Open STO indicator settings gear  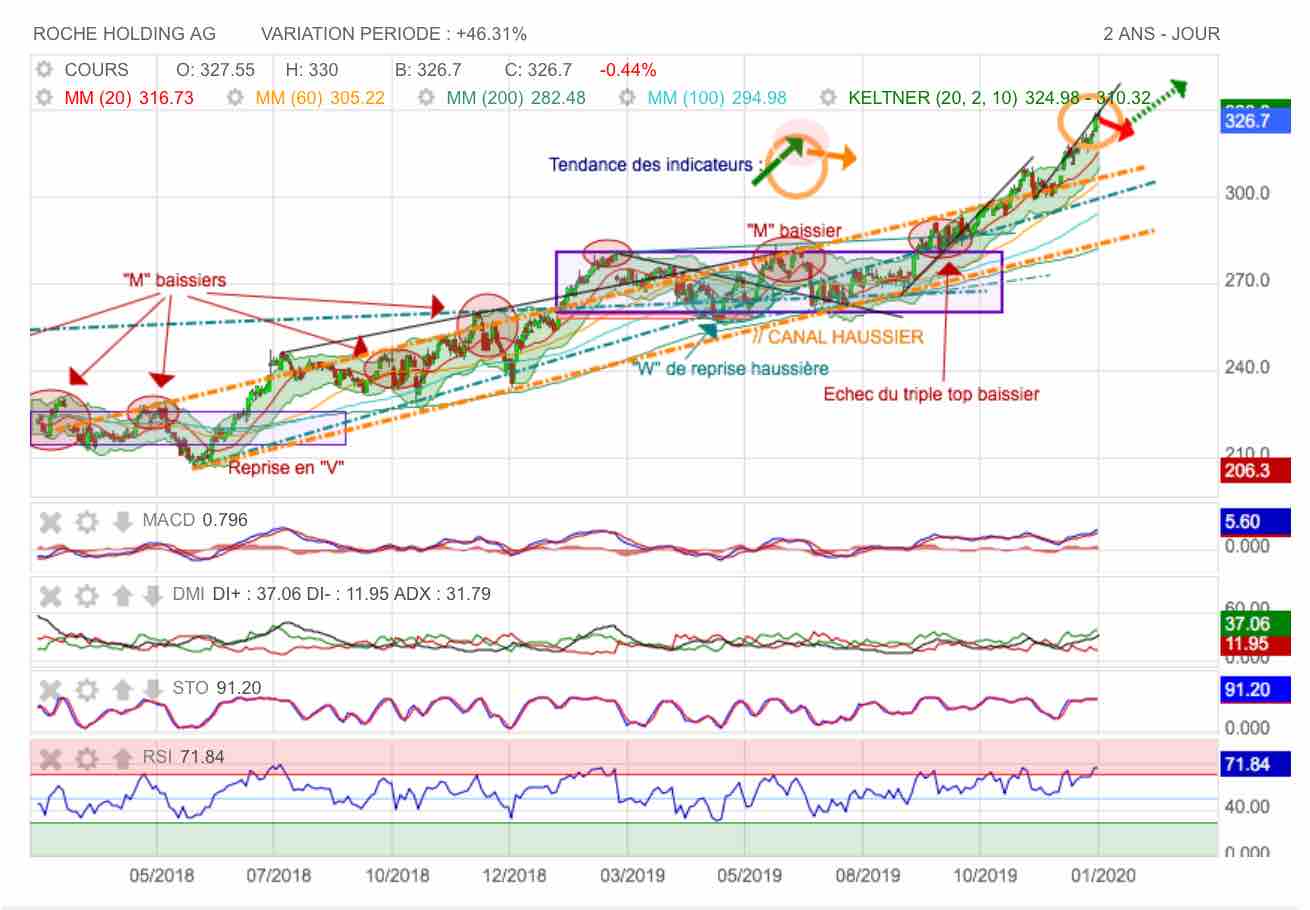tap(87, 688)
